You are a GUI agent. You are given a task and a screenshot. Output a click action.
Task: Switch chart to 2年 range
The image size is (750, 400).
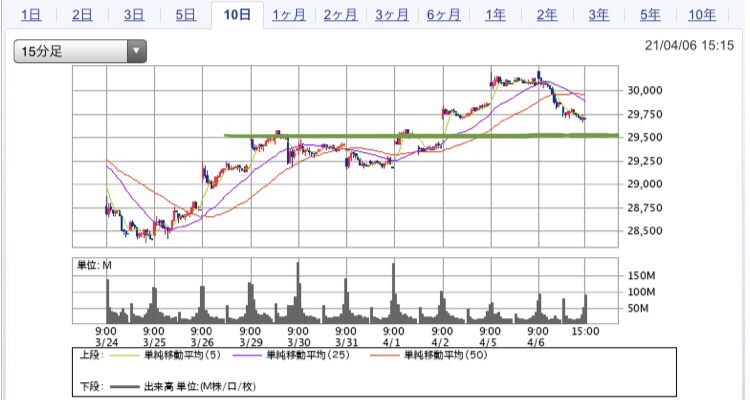click(547, 15)
